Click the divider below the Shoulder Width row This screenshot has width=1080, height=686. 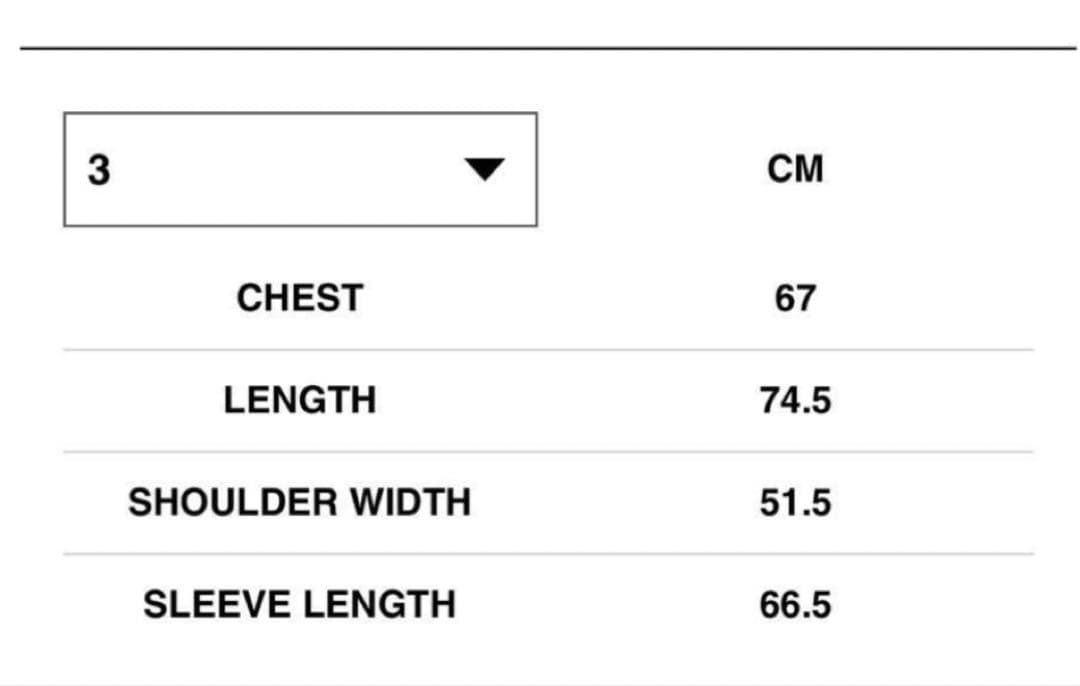(548, 554)
